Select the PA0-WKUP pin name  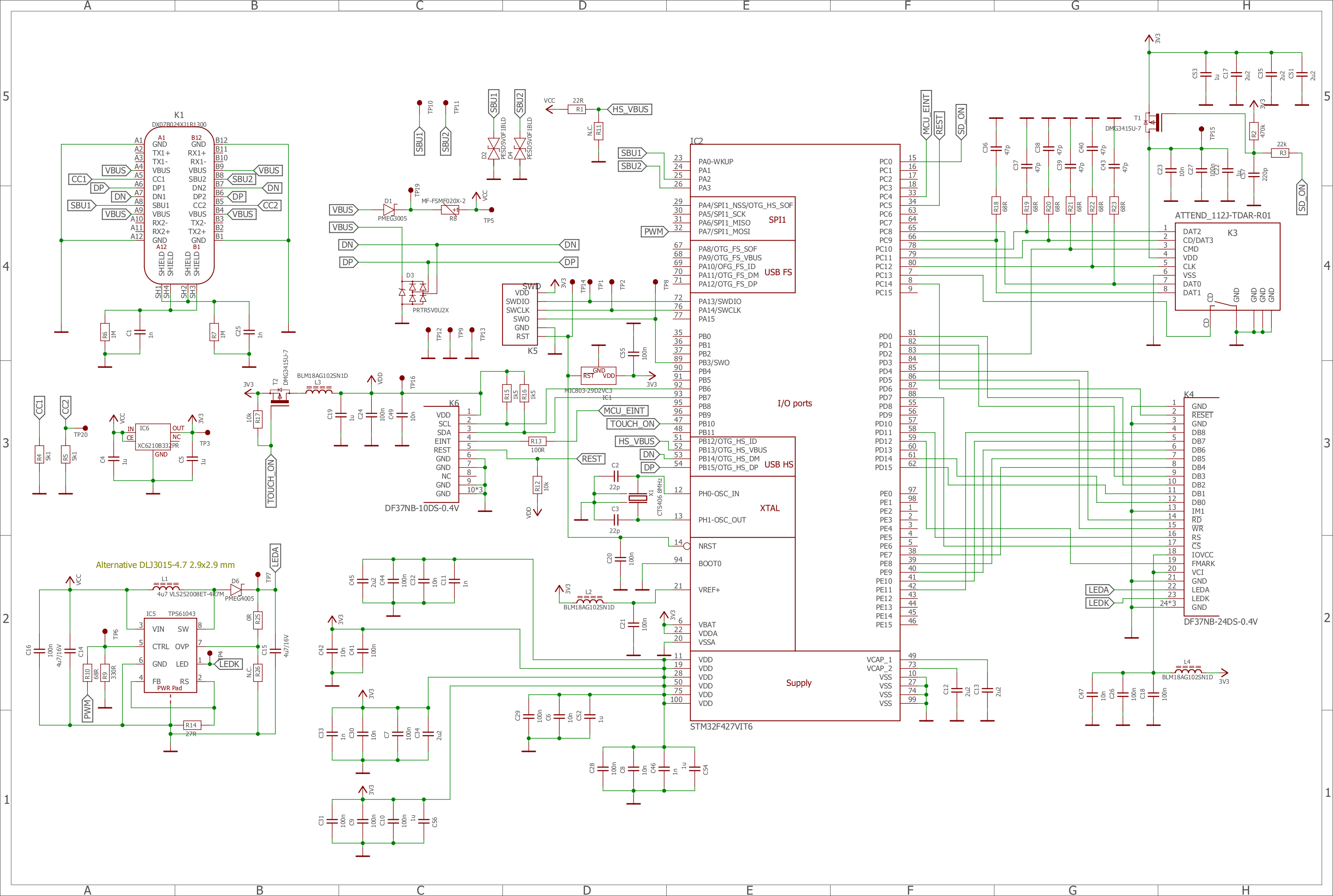coord(716,162)
